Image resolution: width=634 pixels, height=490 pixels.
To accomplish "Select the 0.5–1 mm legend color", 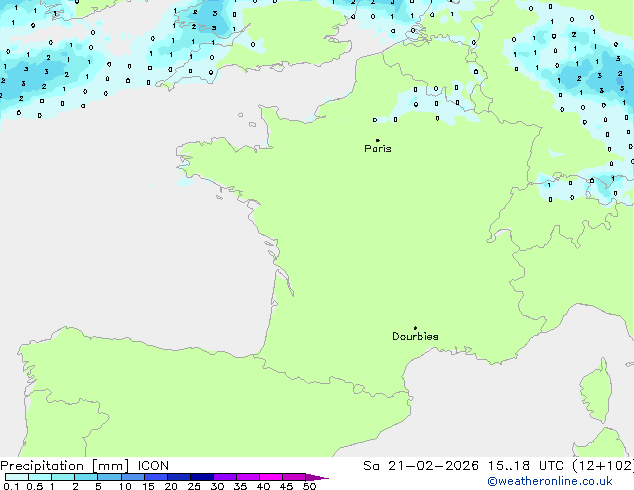I will click(x=40, y=477).
